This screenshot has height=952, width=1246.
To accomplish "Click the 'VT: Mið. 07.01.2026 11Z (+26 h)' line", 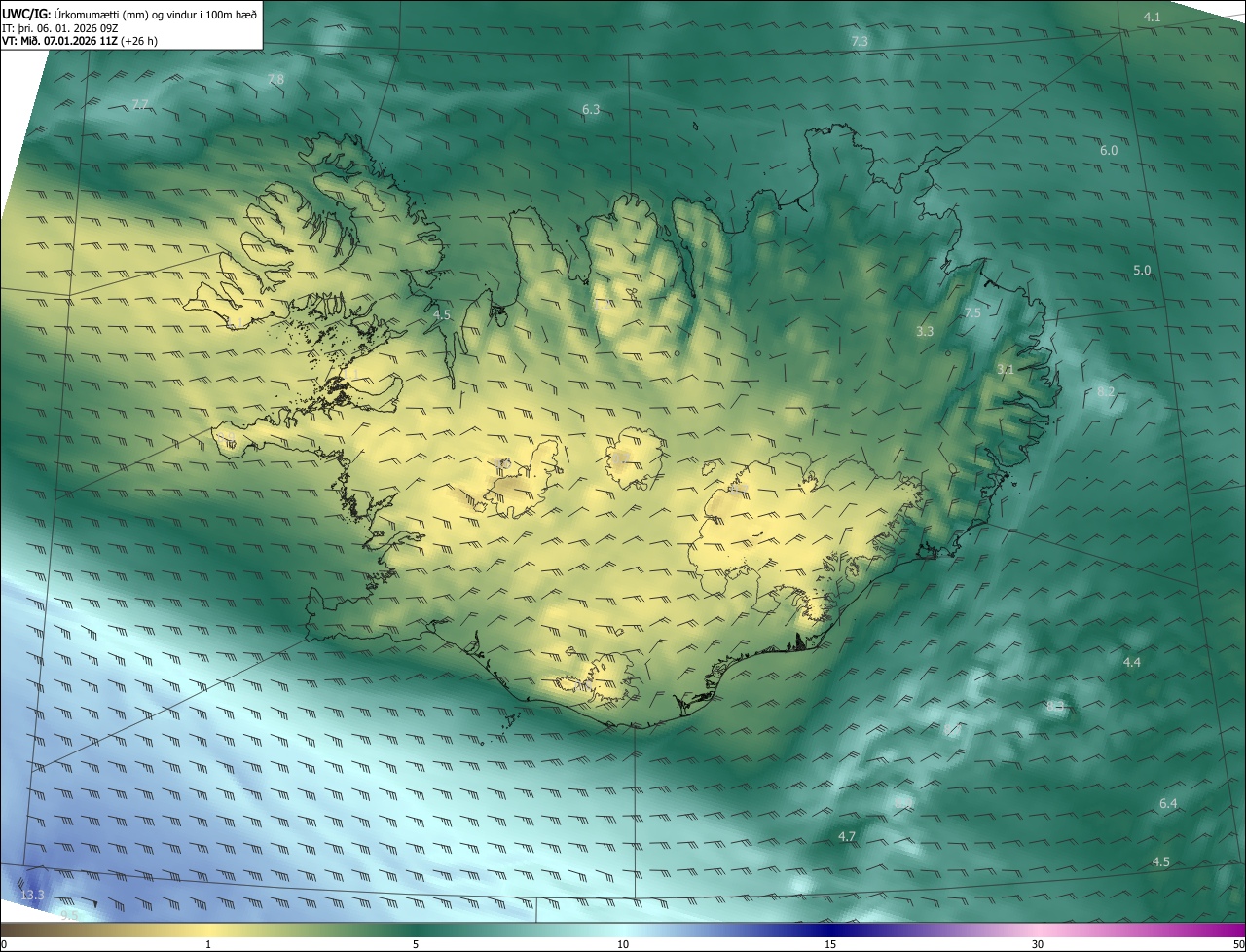I will pyautogui.click(x=80, y=41).
